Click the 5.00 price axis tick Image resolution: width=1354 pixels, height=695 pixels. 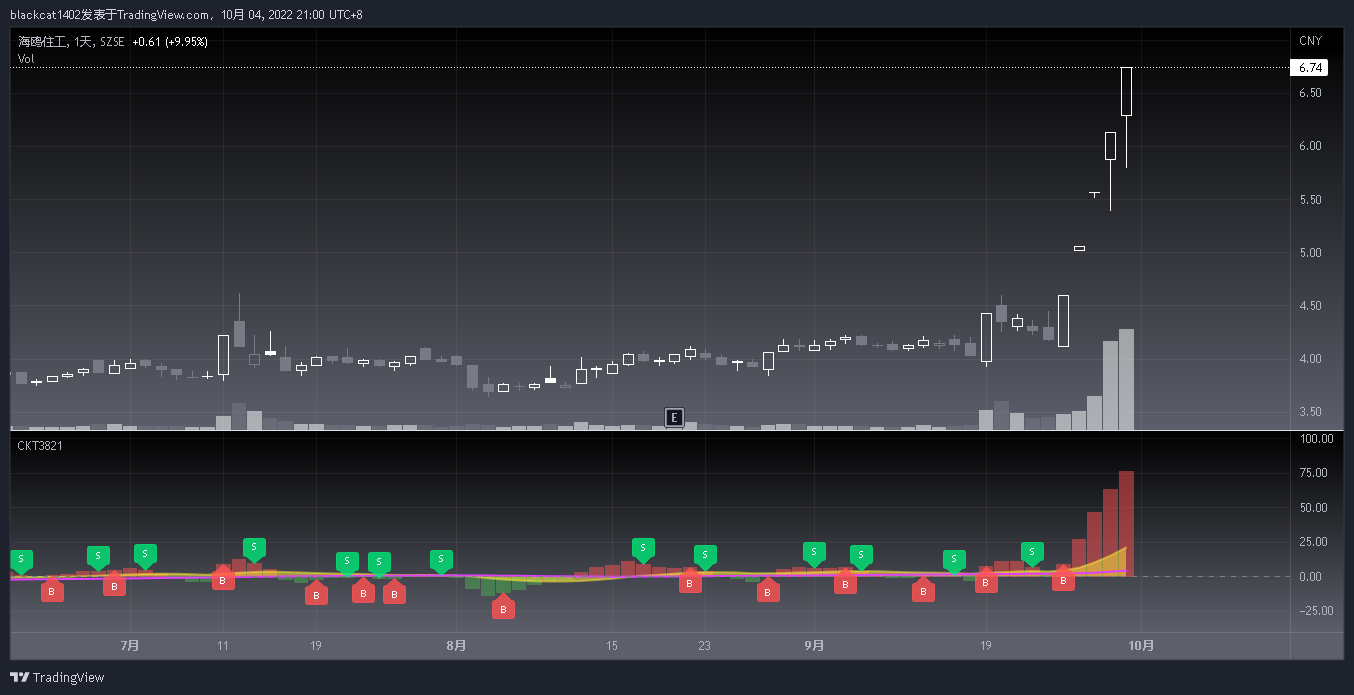point(1310,253)
